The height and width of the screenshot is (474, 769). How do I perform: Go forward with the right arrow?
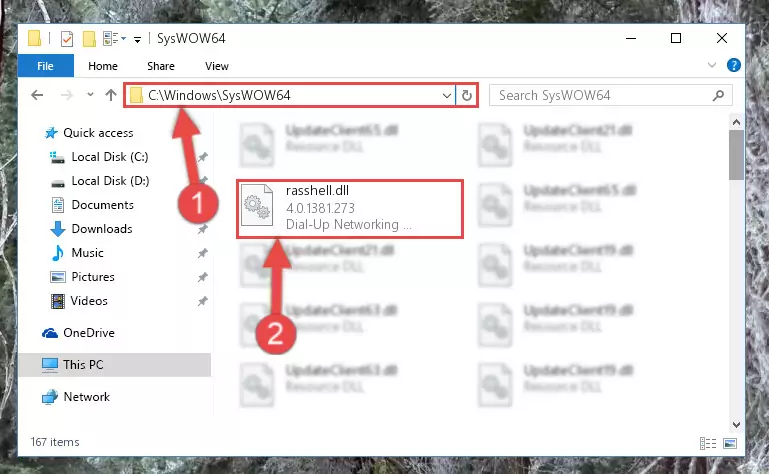pos(66,95)
